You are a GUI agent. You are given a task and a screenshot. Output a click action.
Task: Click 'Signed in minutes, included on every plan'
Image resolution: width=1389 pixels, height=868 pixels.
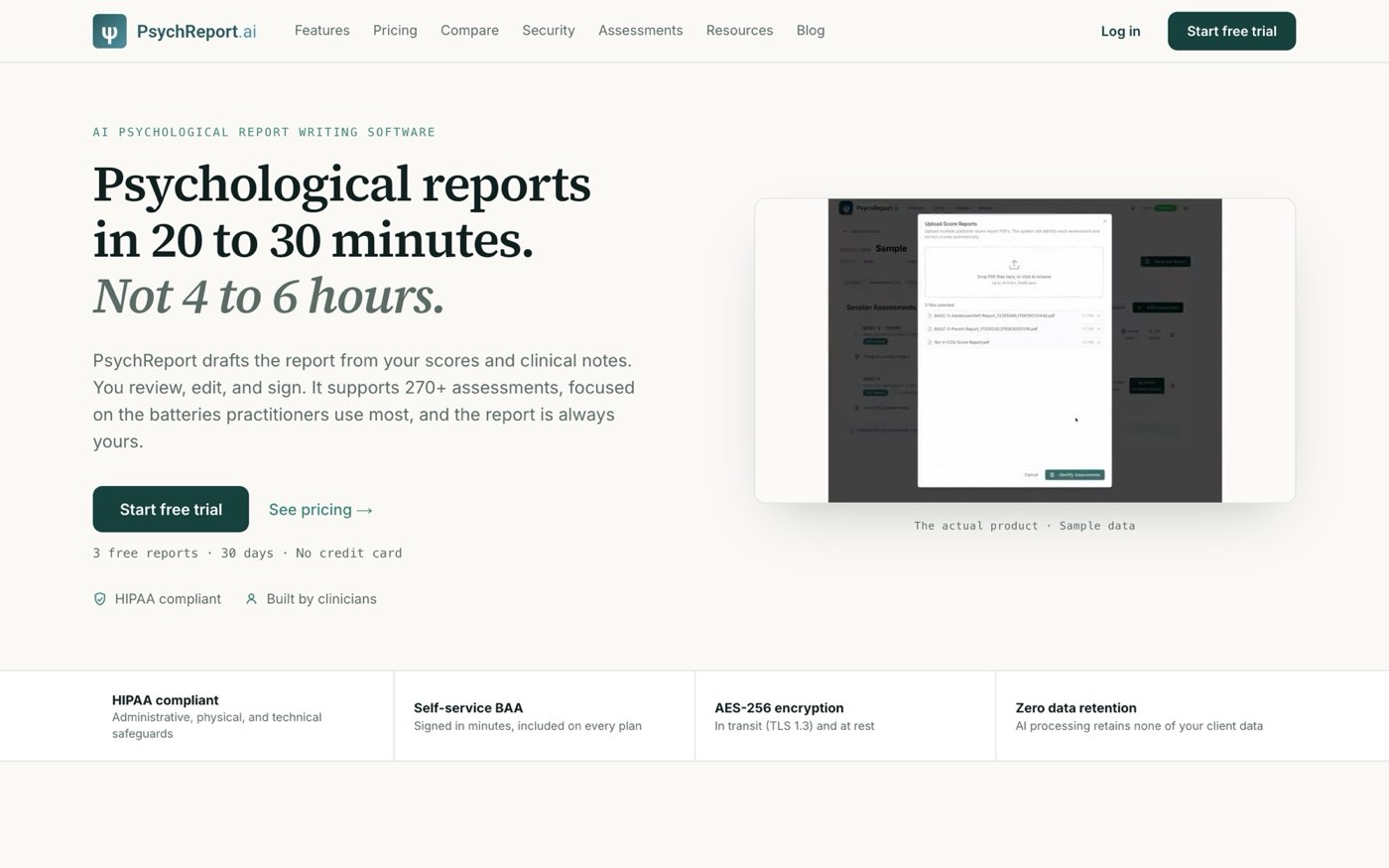point(528,726)
